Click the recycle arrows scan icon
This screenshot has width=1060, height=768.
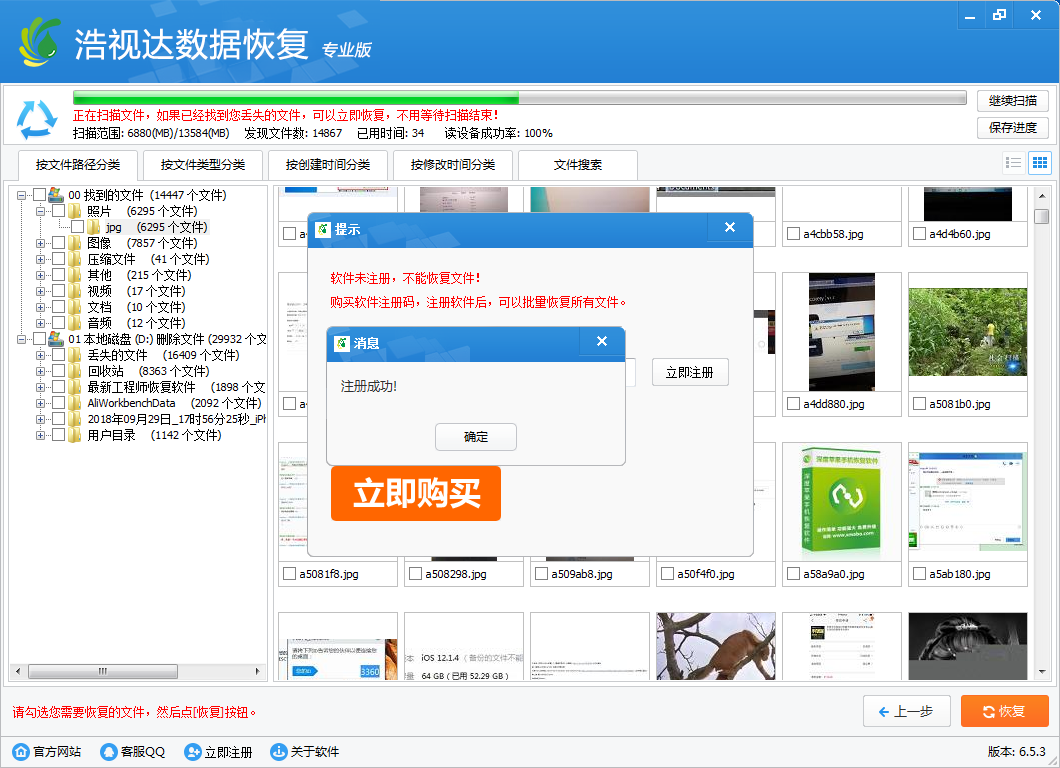click(37, 120)
